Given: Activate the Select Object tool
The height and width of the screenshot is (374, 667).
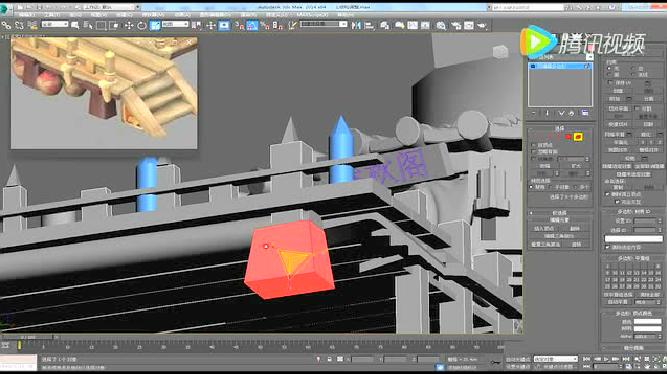Looking at the screenshot, I should coord(75,26).
